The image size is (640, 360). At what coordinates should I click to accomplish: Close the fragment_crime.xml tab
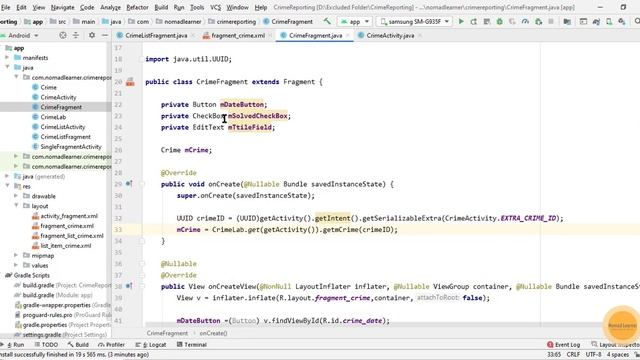(x=270, y=36)
